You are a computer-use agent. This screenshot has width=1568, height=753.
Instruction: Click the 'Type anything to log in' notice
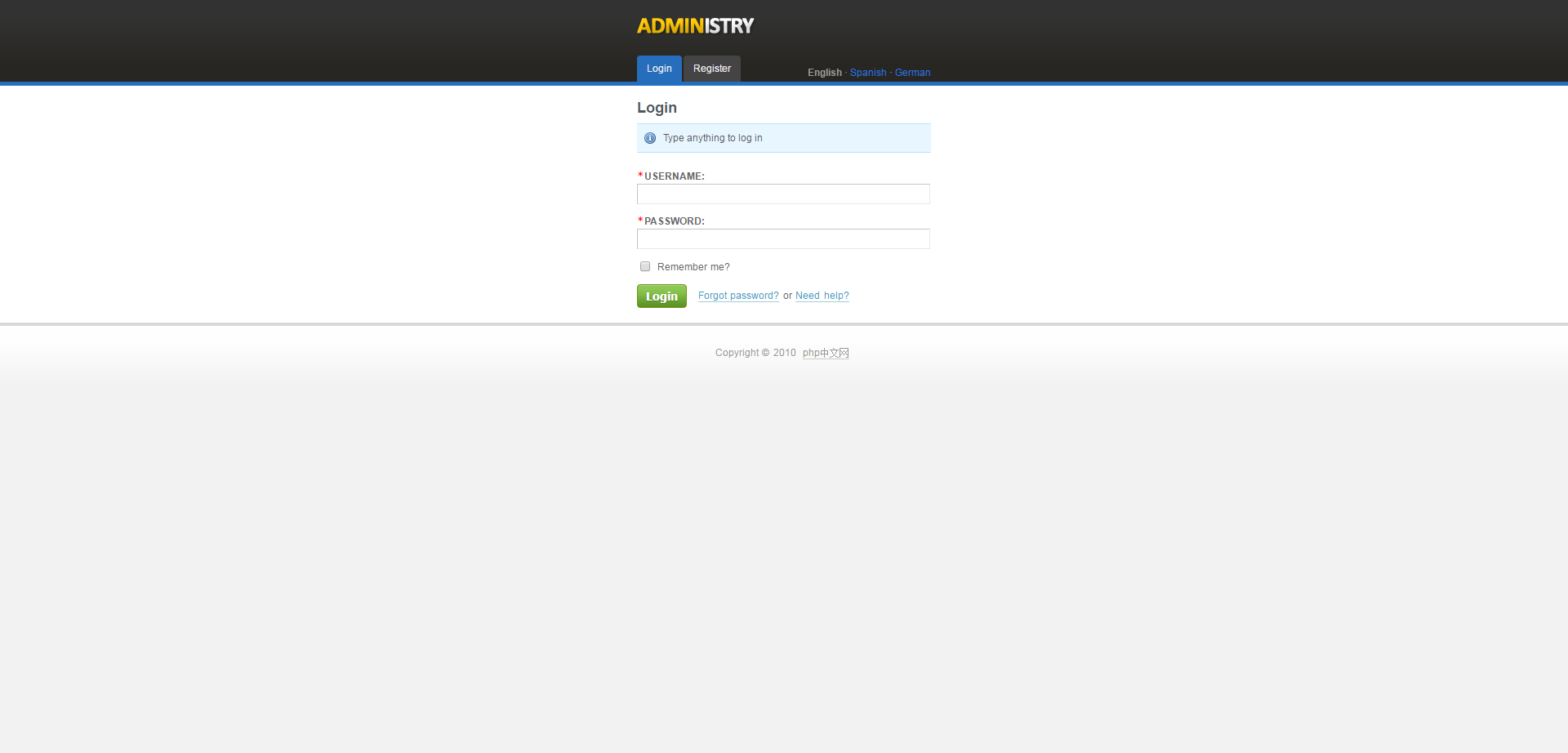click(784, 138)
